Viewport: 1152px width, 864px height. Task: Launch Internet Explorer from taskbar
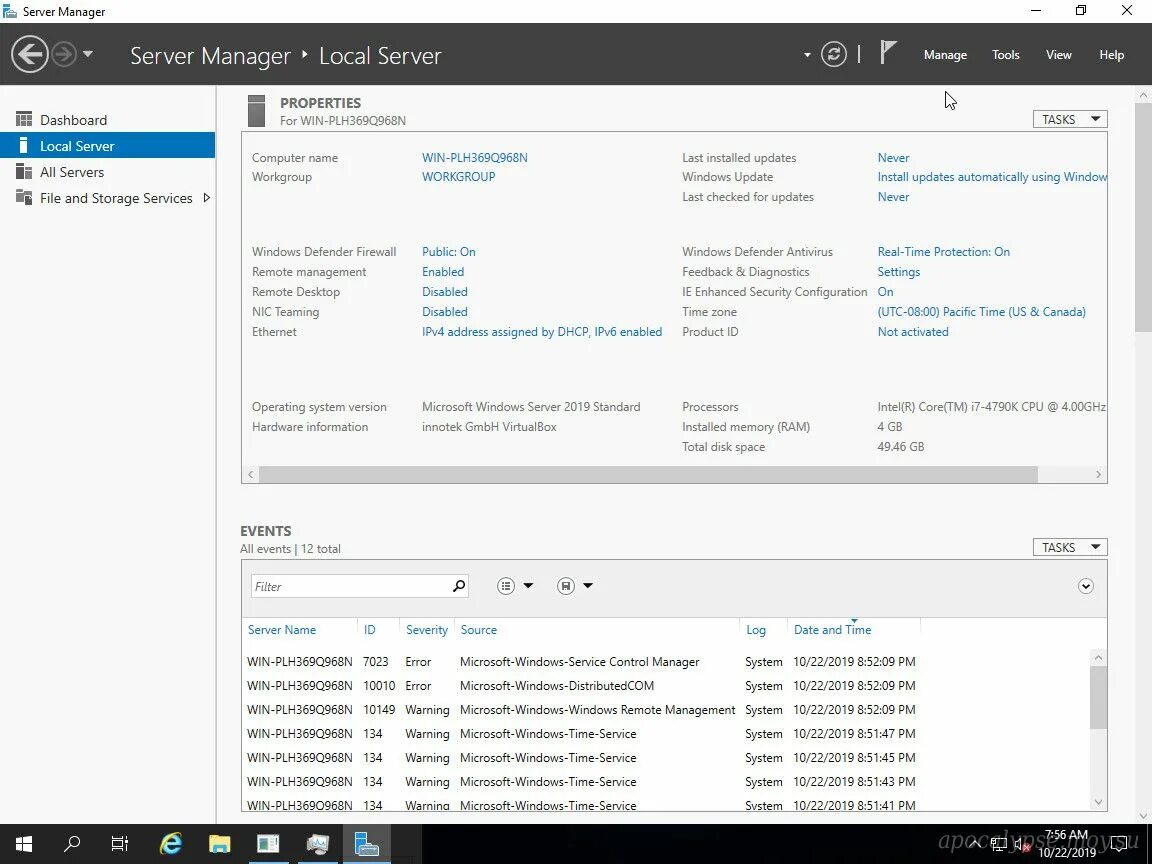tap(170, 843)
